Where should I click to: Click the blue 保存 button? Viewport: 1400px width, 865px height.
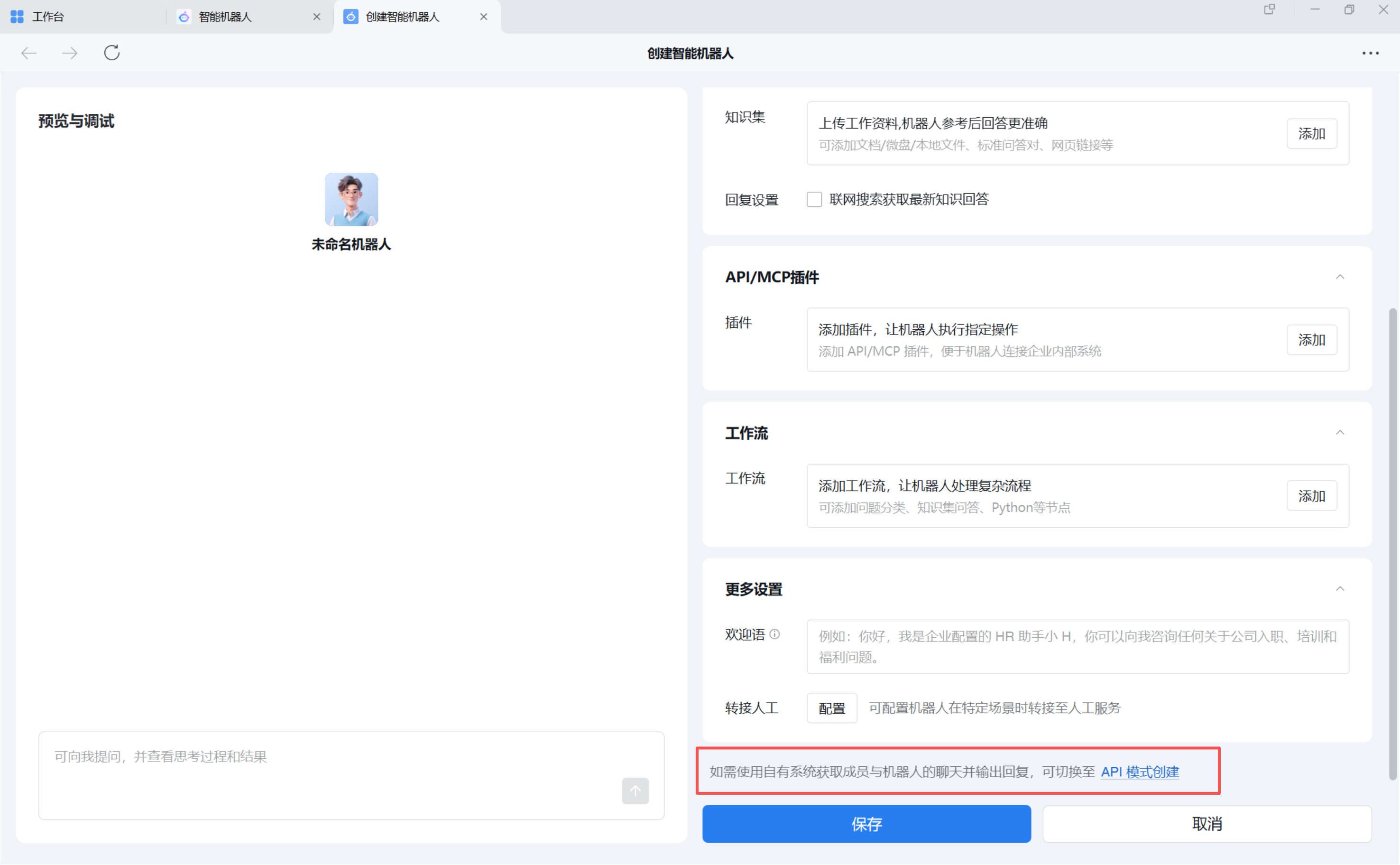pos(866,824)
